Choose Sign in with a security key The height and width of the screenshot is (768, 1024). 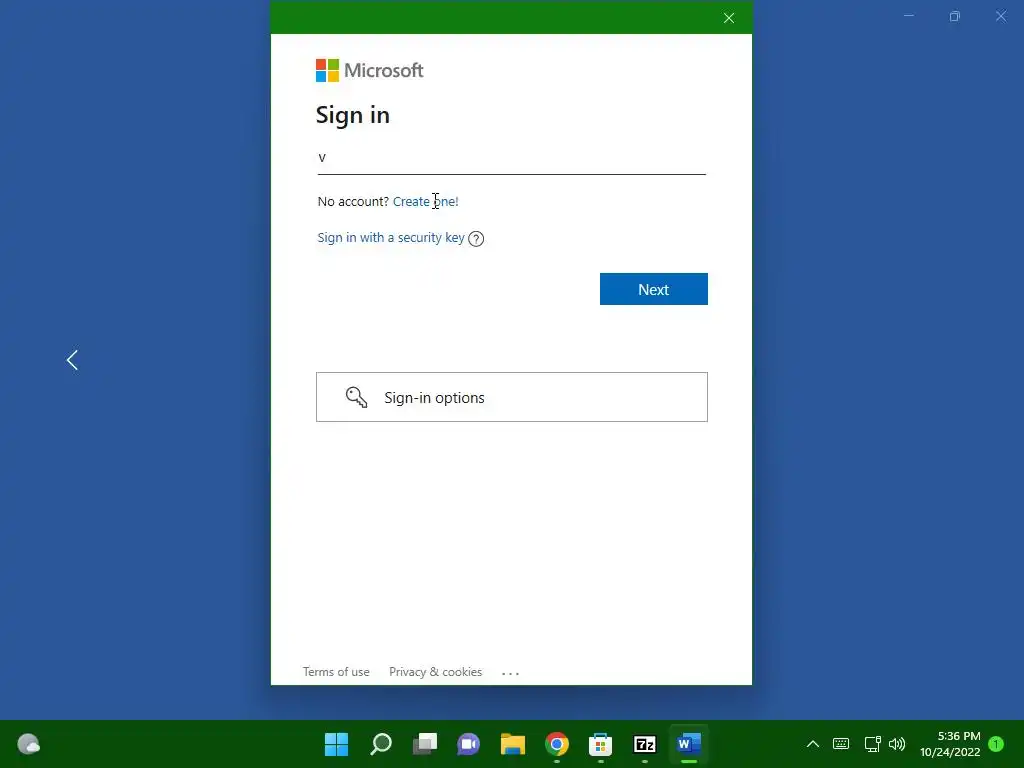pyautogui.click(x=391, y=238)
